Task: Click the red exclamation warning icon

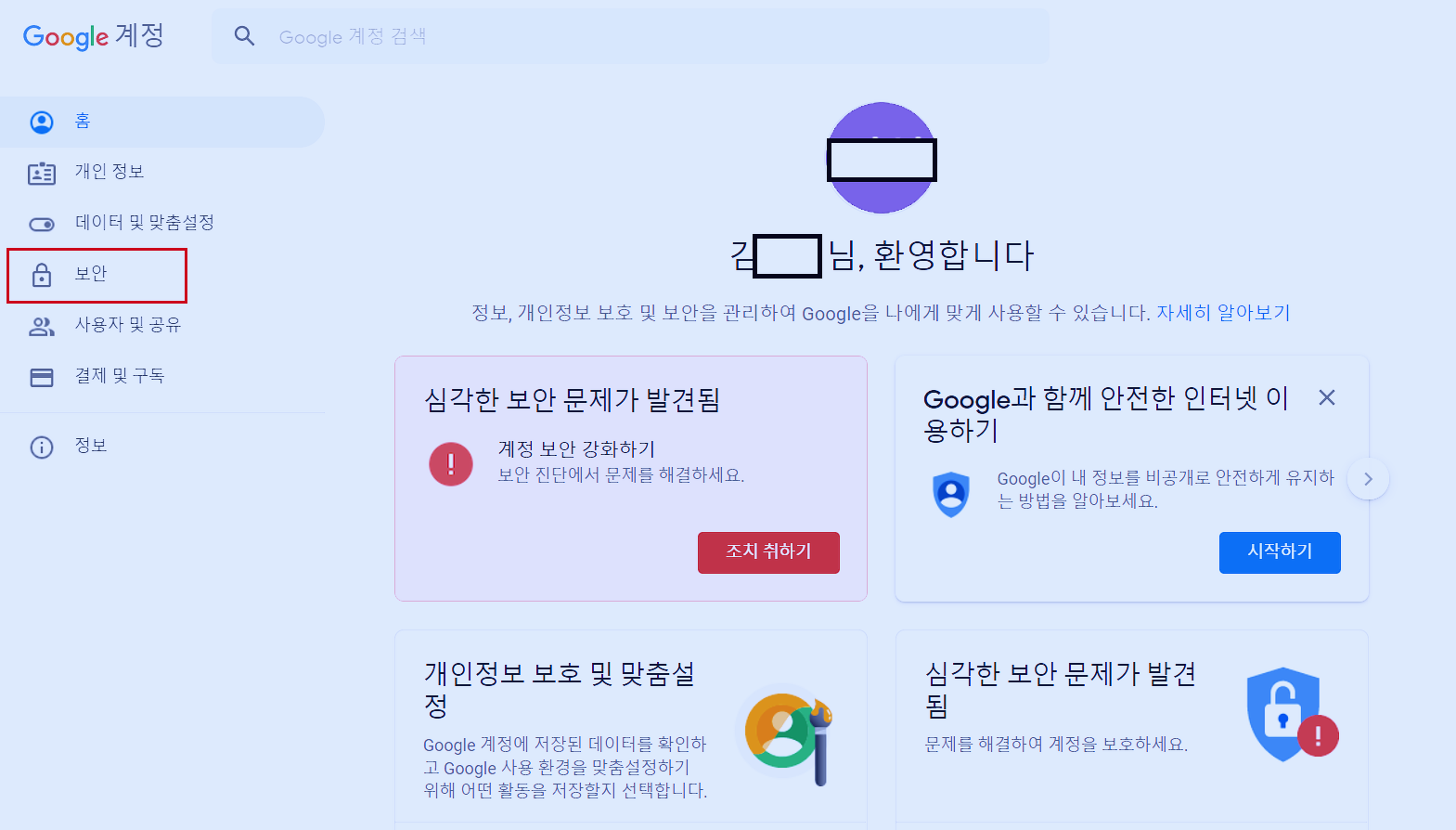Action: click(x=451, y=462)
